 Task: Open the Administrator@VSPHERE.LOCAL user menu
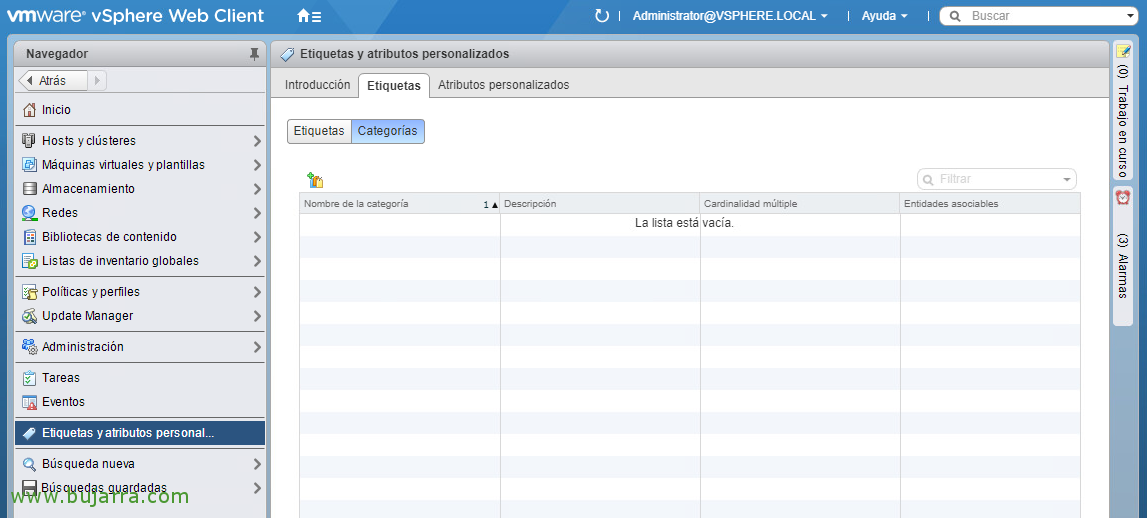(730, 16)
